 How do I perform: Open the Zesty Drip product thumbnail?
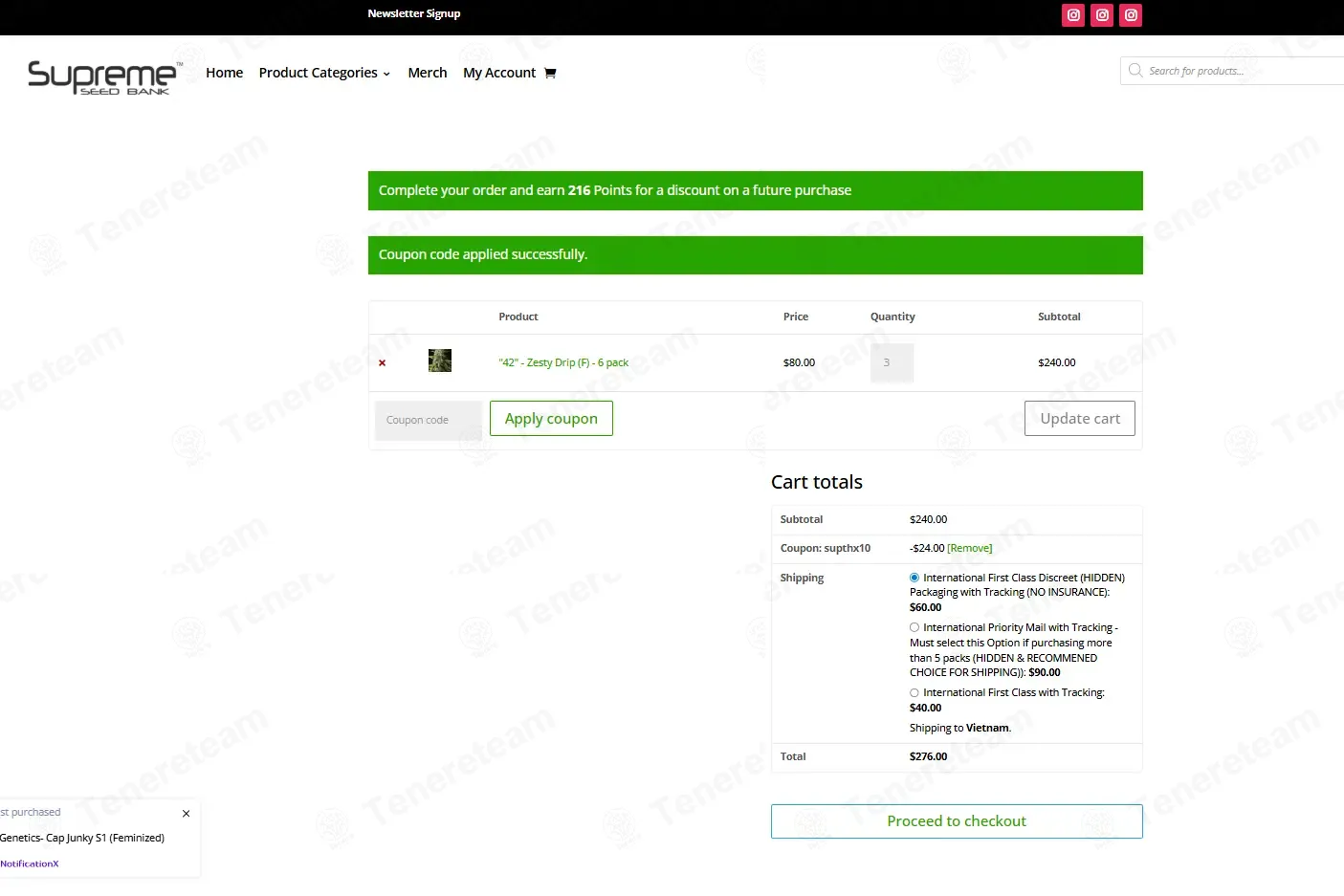440,361
